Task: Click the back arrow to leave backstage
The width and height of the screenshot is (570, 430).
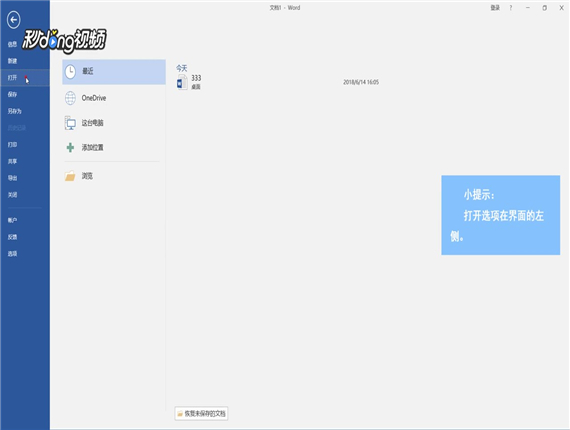Action: tap(13, 20)
